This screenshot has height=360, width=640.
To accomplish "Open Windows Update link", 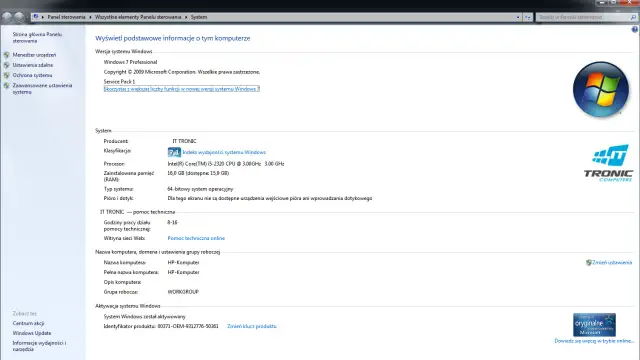I will (x=32, y=333).
